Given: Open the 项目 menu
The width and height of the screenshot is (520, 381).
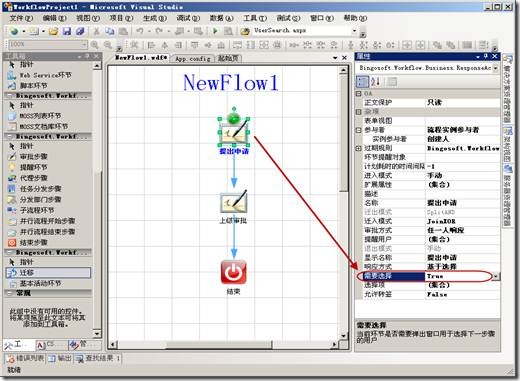Looking at the screenshot, I should click(121, 18).
